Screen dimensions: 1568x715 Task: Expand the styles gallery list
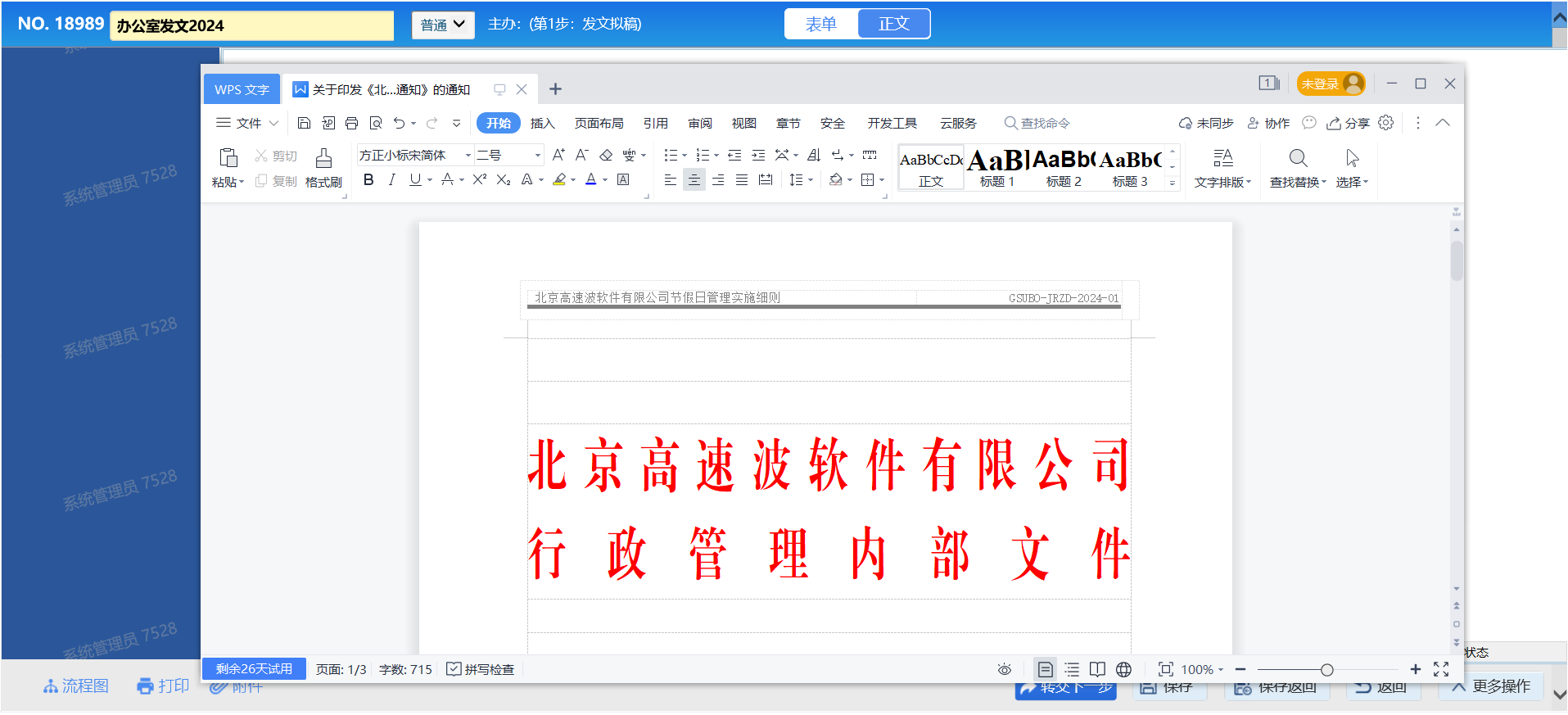[x=1173, y=183]
